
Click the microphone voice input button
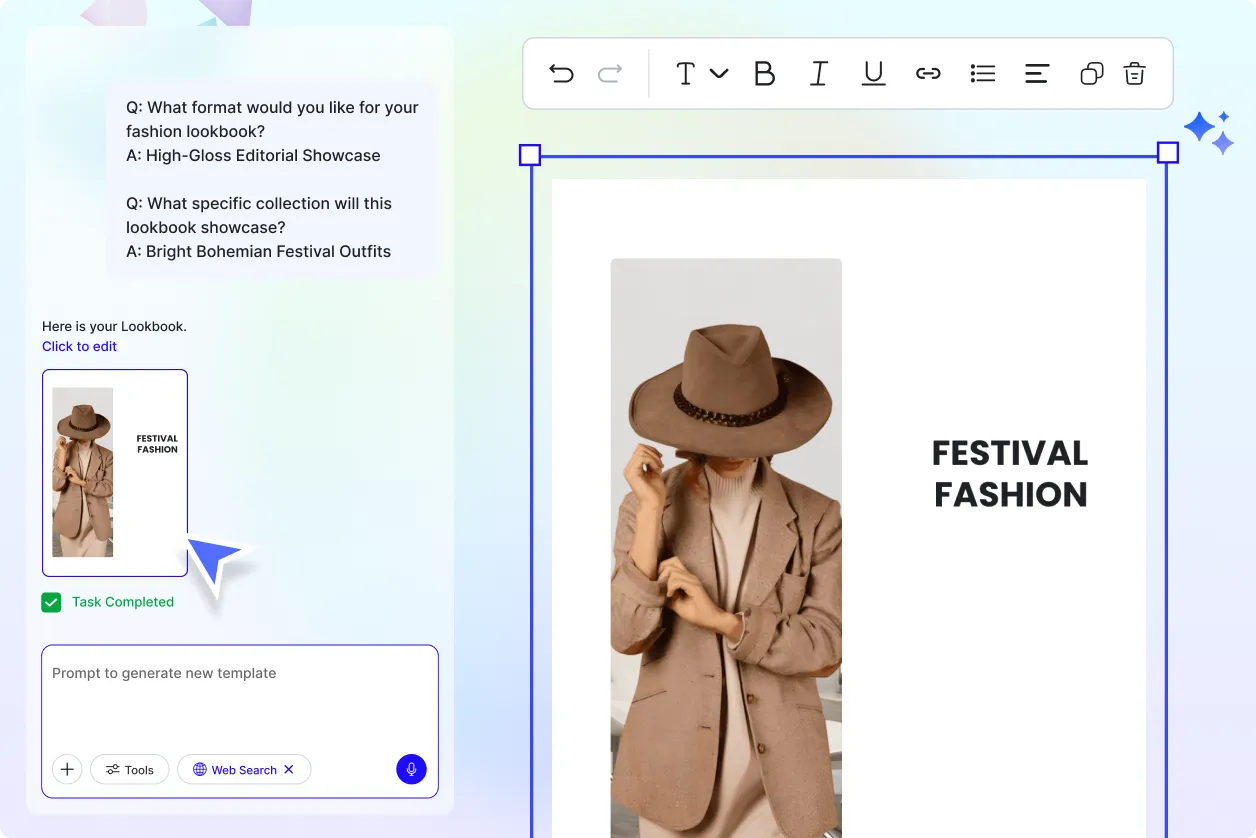(411, 769)
